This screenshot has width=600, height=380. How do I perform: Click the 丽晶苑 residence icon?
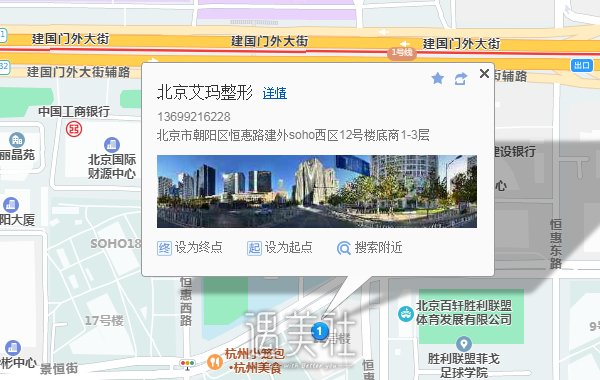click(x=16, y=140)
